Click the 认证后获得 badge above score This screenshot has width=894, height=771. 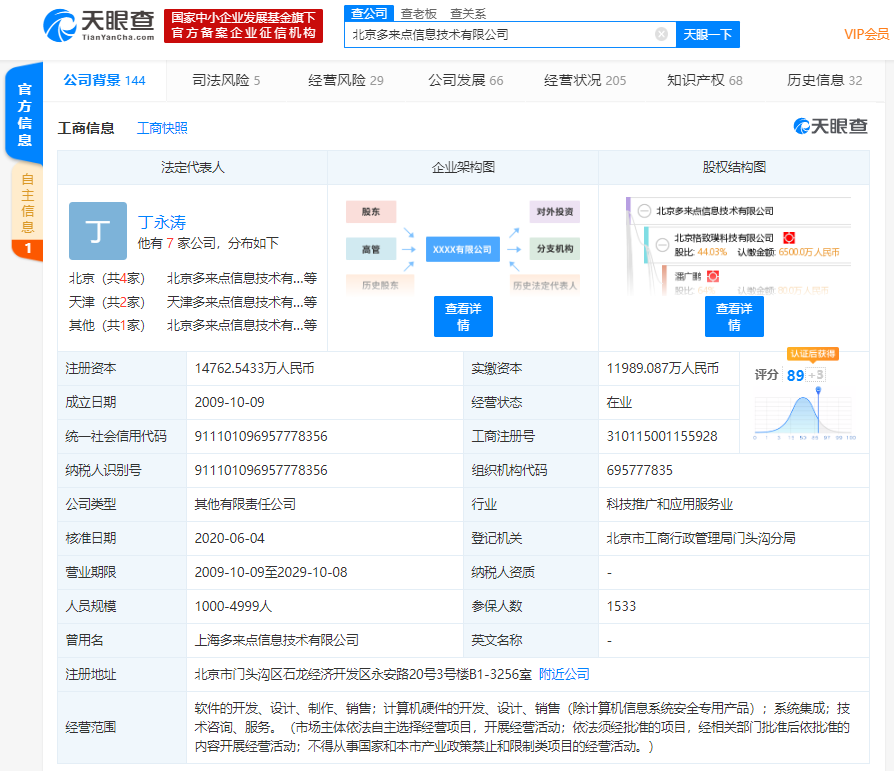812,354
